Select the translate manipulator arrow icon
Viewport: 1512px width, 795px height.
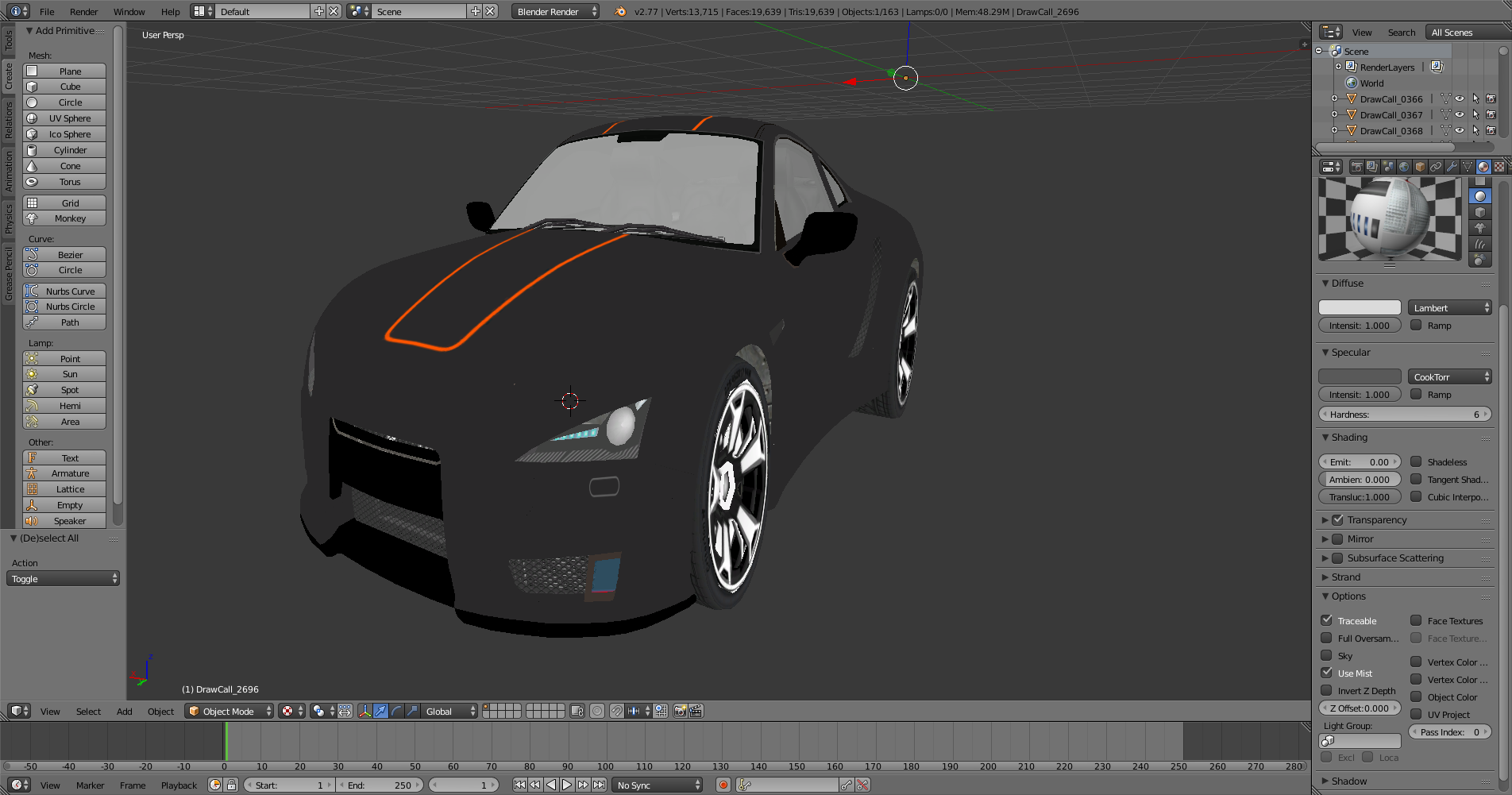380,711
